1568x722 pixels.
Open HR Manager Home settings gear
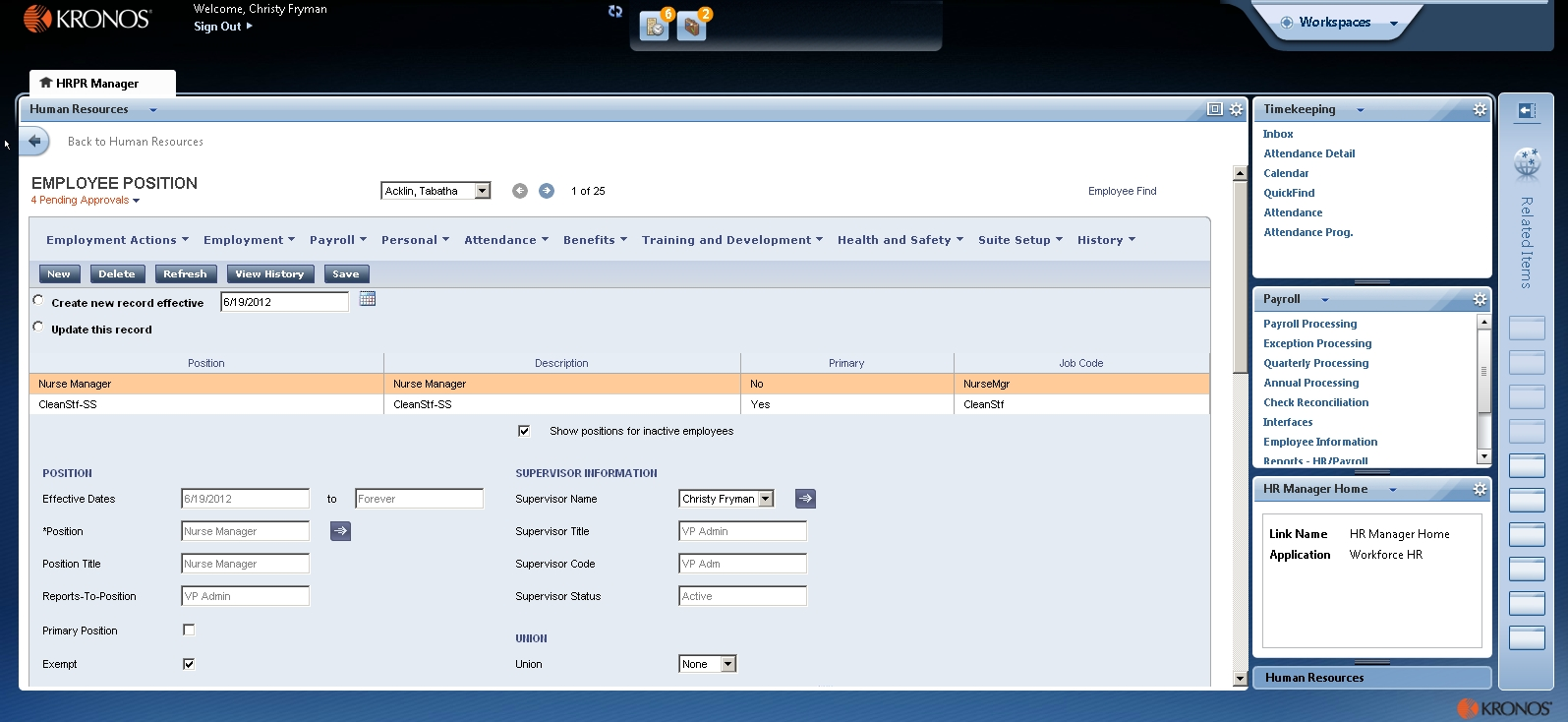point(1480,489)
